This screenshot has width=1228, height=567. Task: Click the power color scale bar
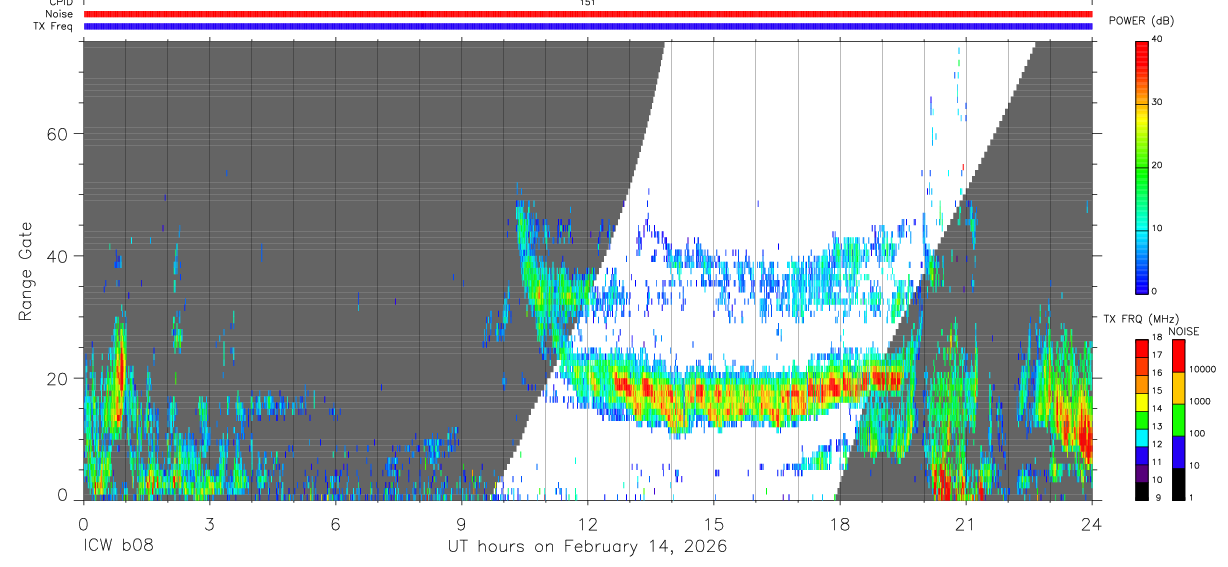click(x=1141, y=166)
